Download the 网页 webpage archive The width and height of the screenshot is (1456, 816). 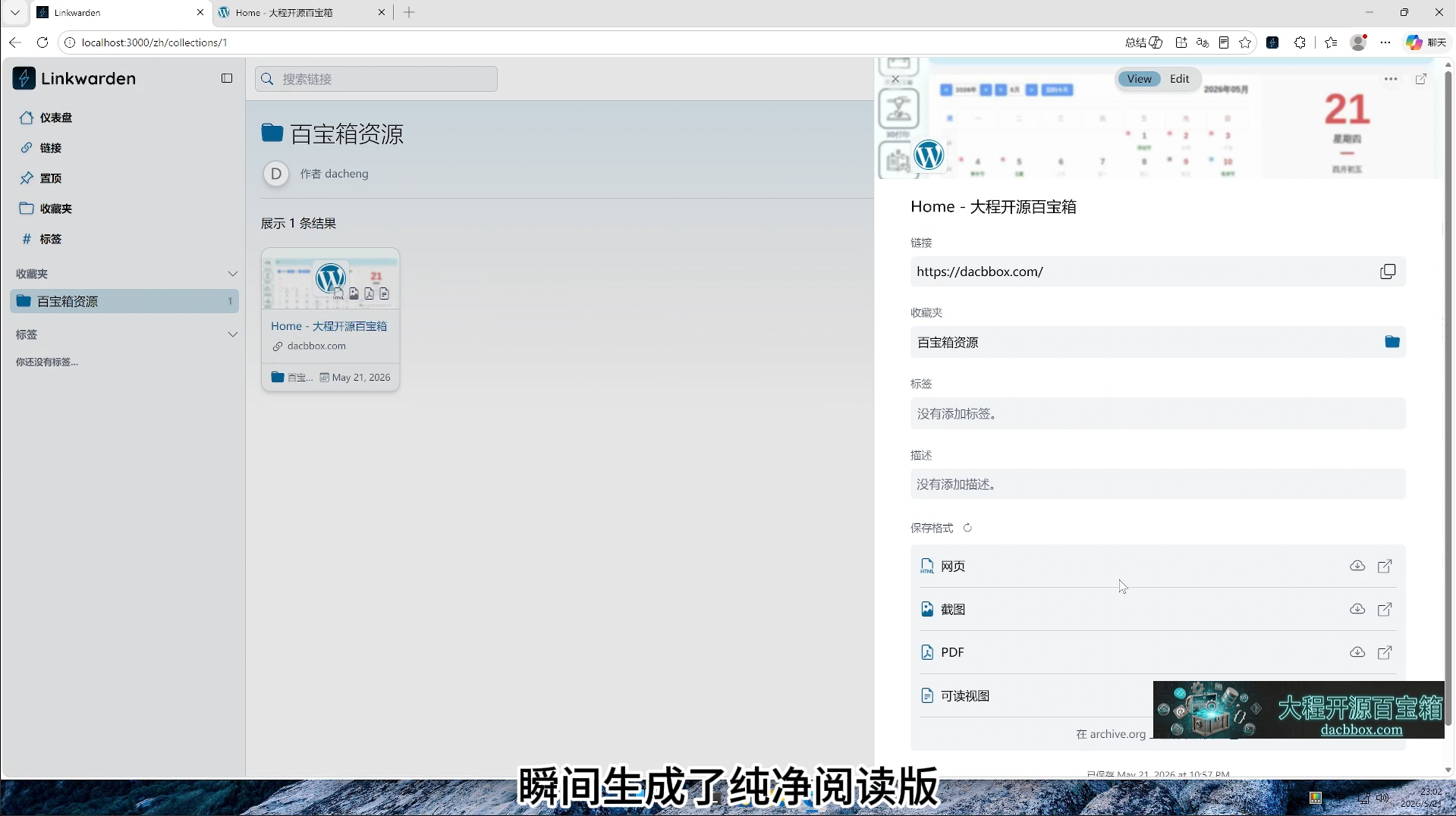(x=1357, y=566)
